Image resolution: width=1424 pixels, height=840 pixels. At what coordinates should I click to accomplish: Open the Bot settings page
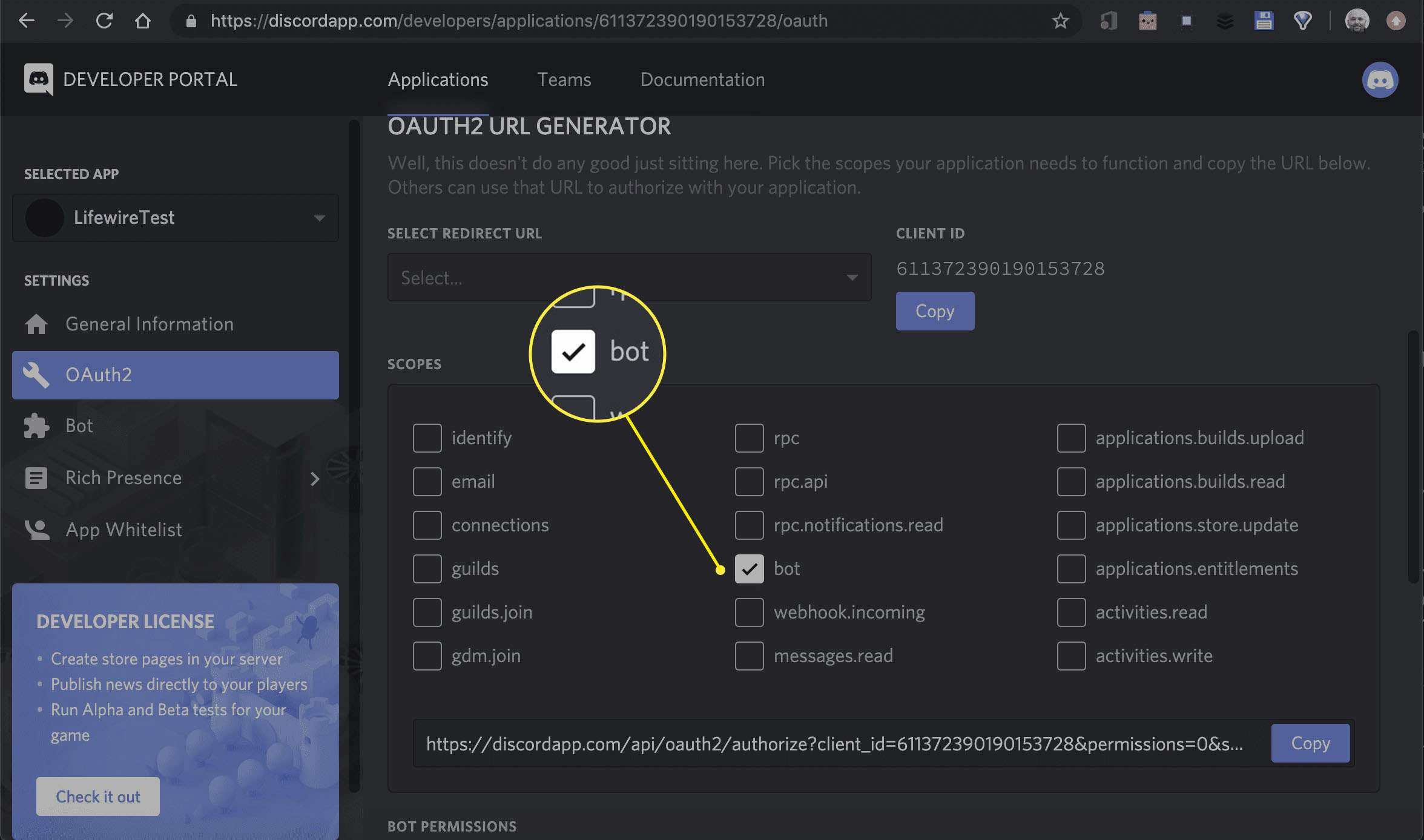[x=176, y=426]
